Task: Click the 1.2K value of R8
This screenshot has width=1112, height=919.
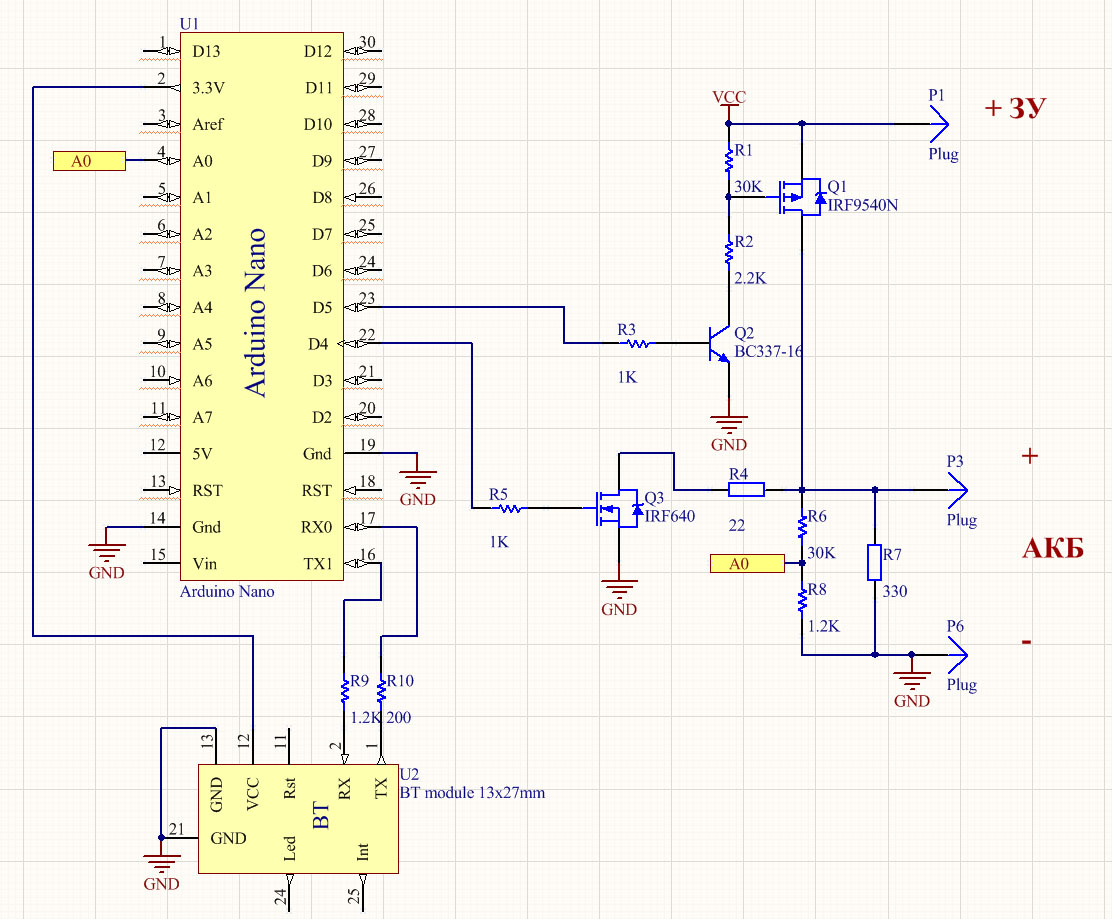Action: (823, 626)
